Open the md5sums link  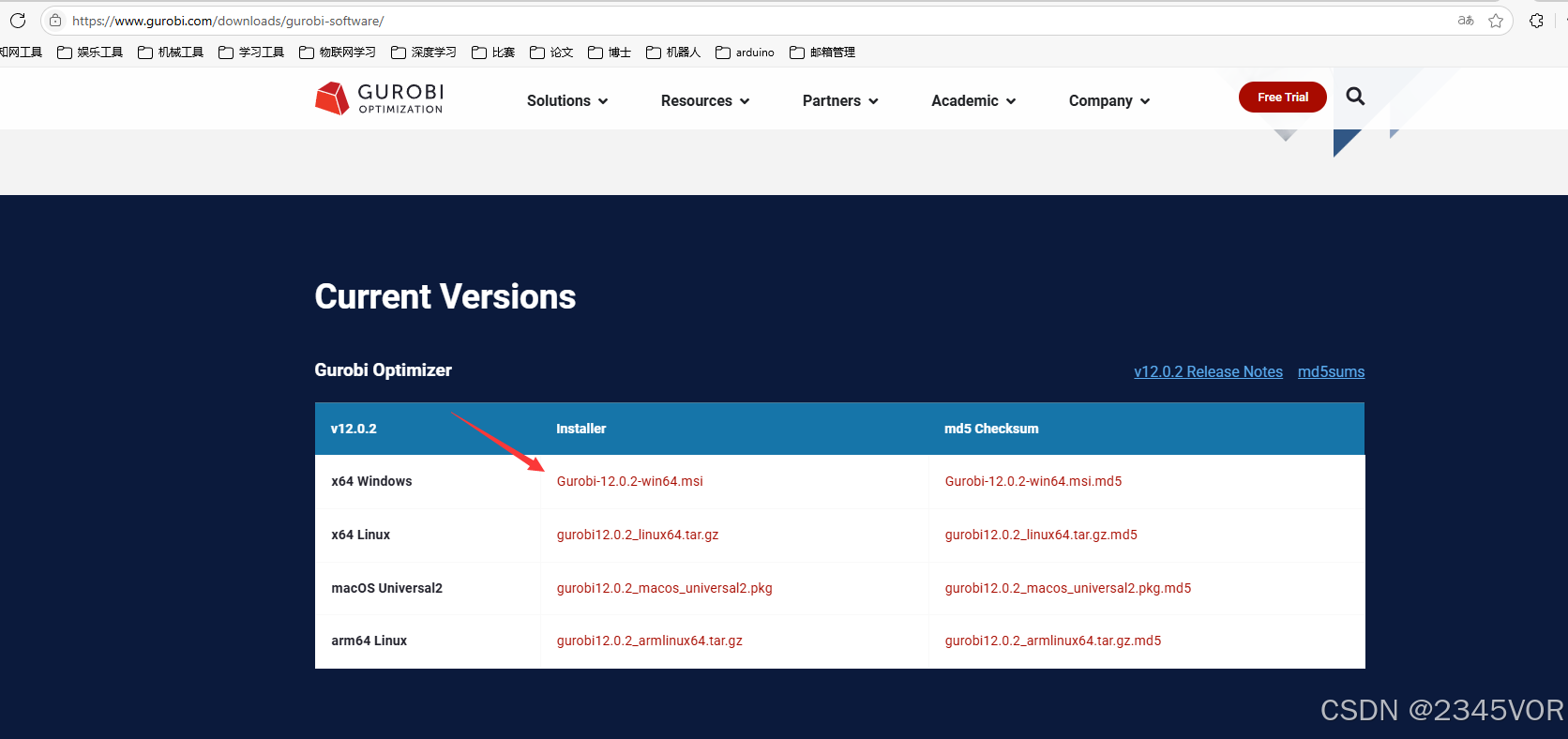pyautogui.click(x=1331, y=371)
